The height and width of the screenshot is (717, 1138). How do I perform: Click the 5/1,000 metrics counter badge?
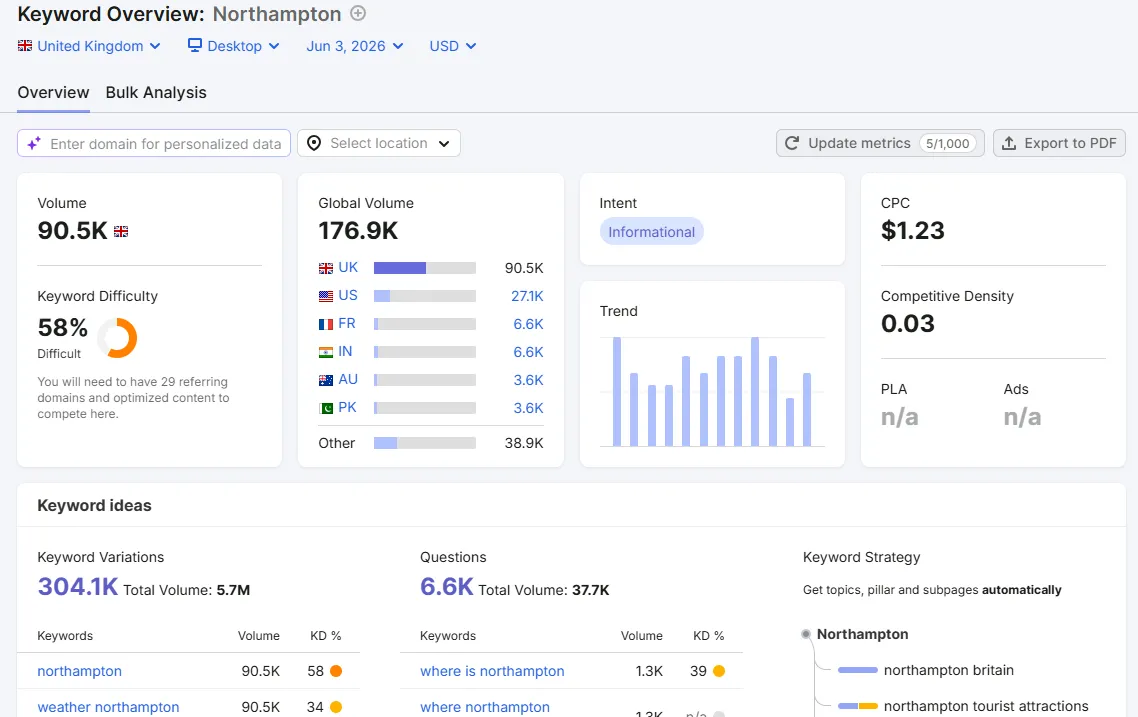pyautogui.click(x=947, y=143)
